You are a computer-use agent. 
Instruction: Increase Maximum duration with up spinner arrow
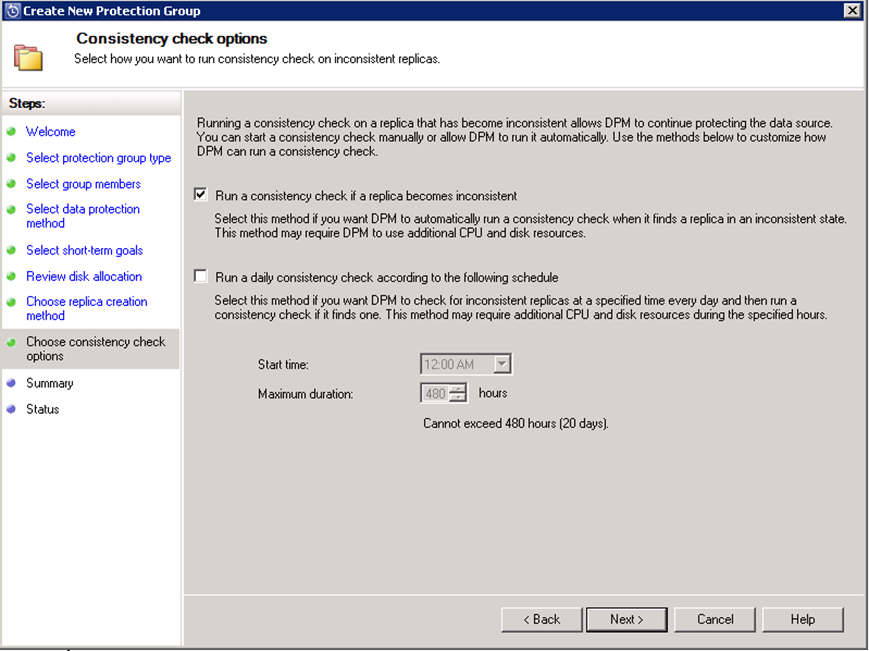pos(458,388)
